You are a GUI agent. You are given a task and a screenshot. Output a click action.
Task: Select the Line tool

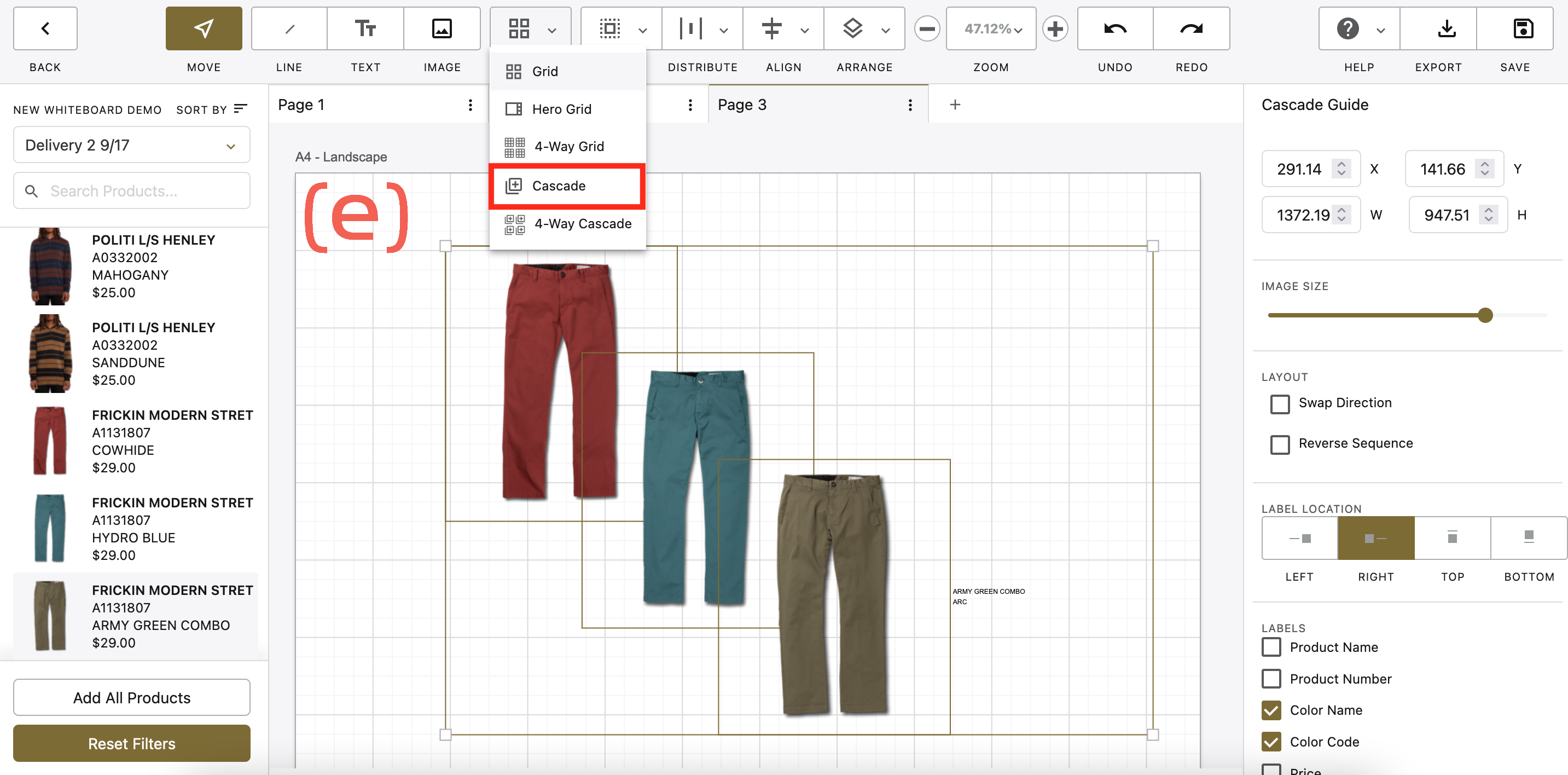(x=288, y=28)
